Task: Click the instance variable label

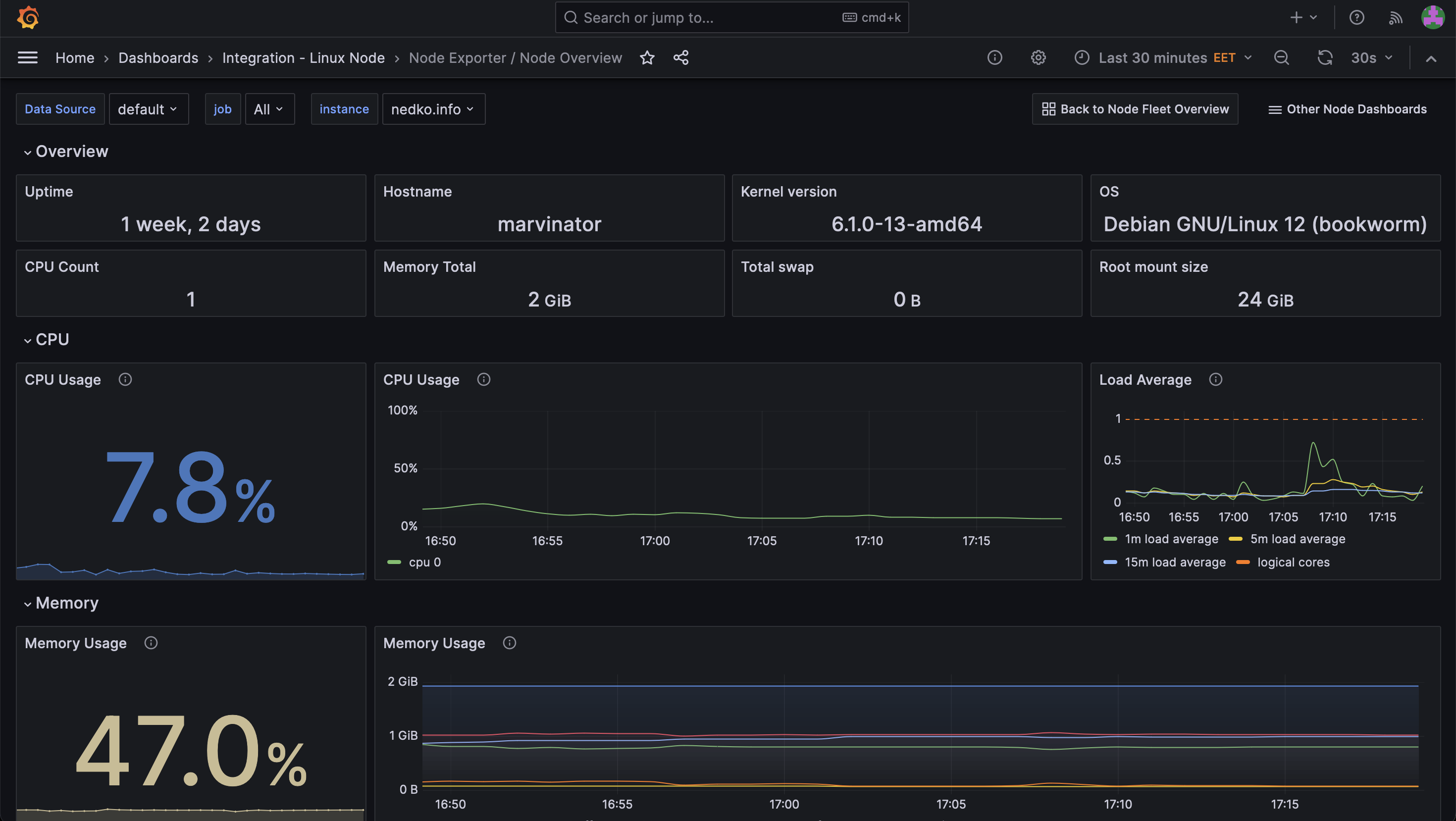Action: pos(344,109)
